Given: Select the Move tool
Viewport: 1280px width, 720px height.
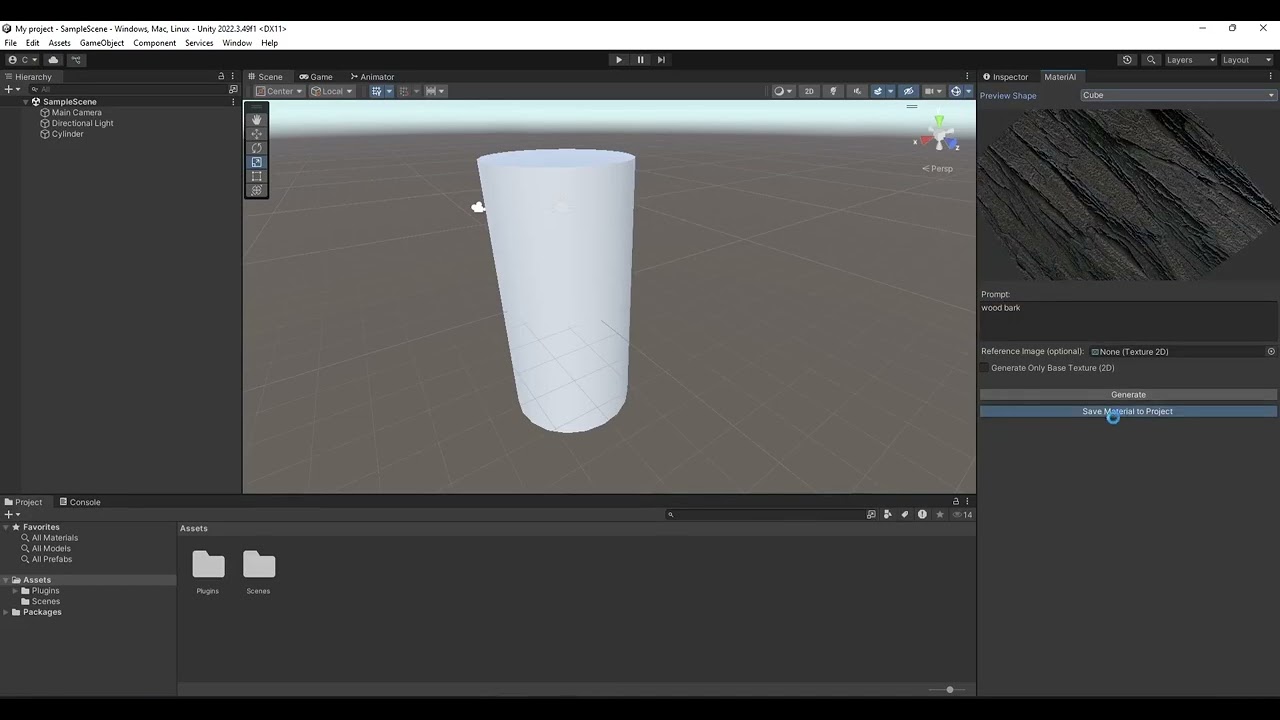Looking at the screenshot, I should pyautogui.click(x=257, y=134).
